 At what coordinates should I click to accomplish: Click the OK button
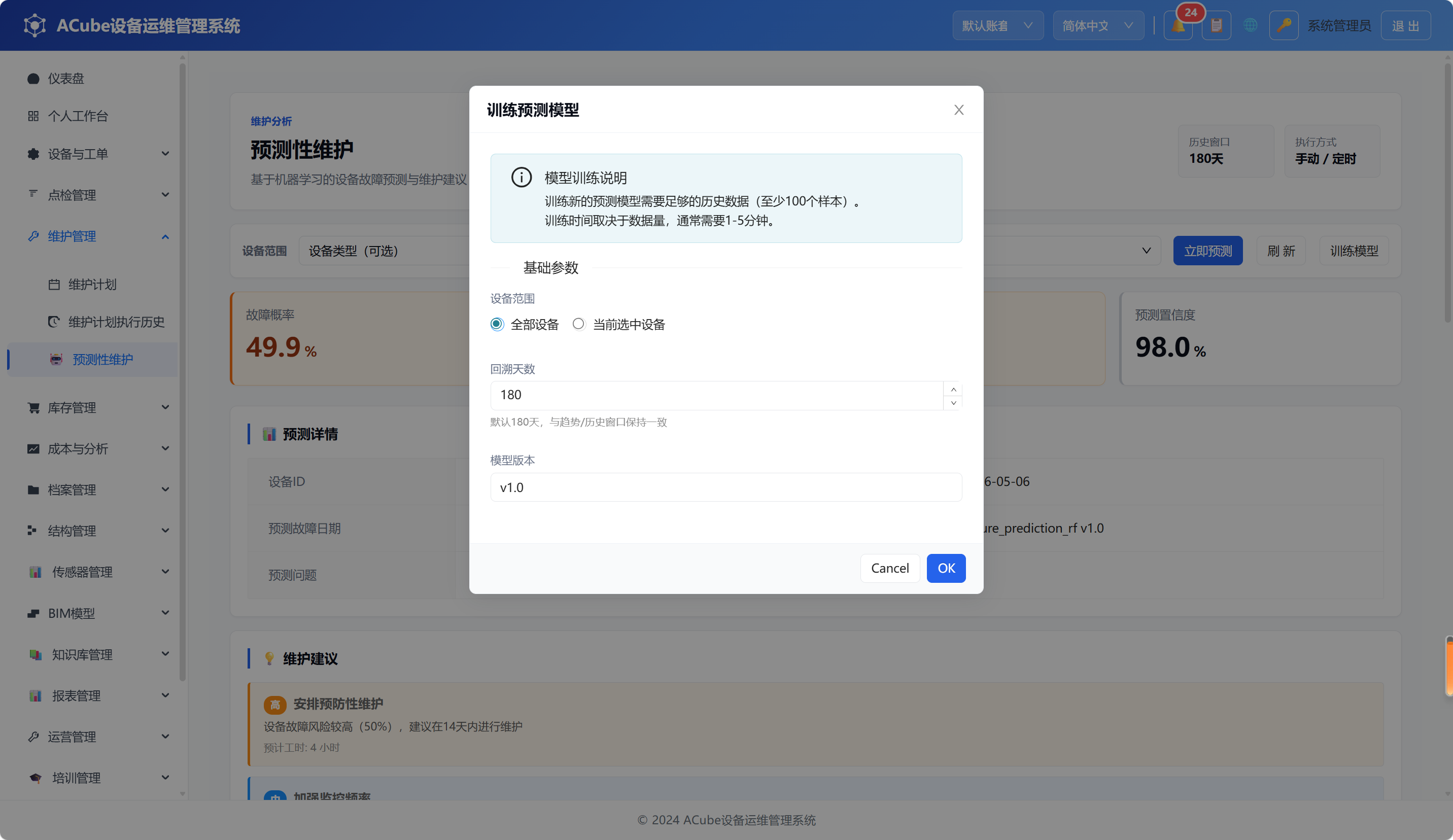(946, 568)
